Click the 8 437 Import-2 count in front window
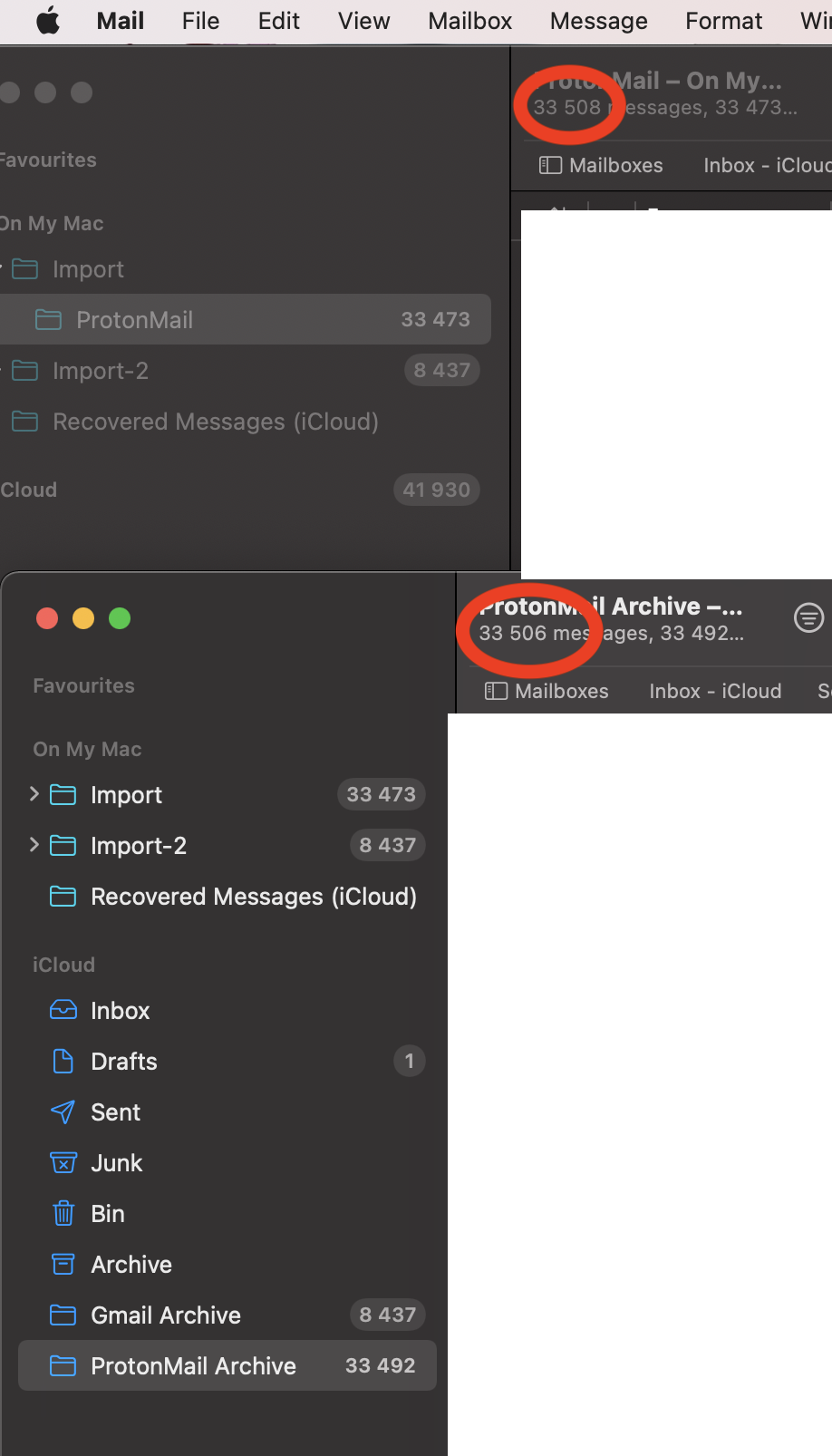The width and height of the screenshot is (832, 1456). click(x=387, y=845)
